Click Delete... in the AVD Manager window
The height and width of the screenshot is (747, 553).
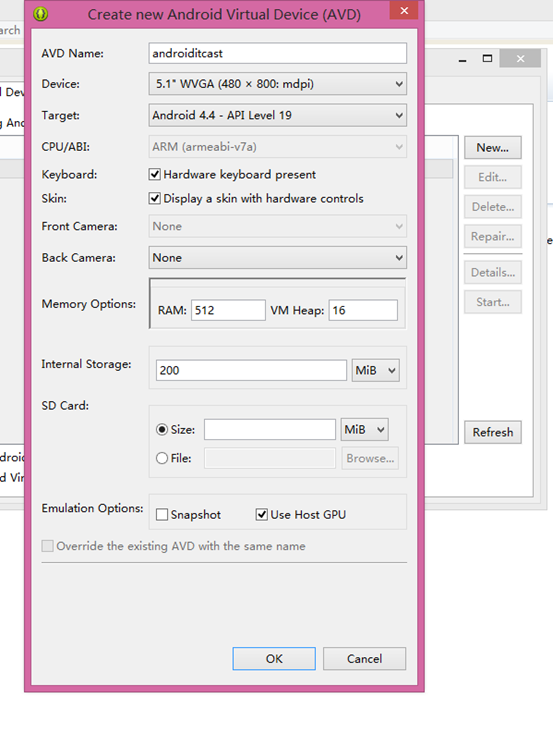(x=493, y=207)
